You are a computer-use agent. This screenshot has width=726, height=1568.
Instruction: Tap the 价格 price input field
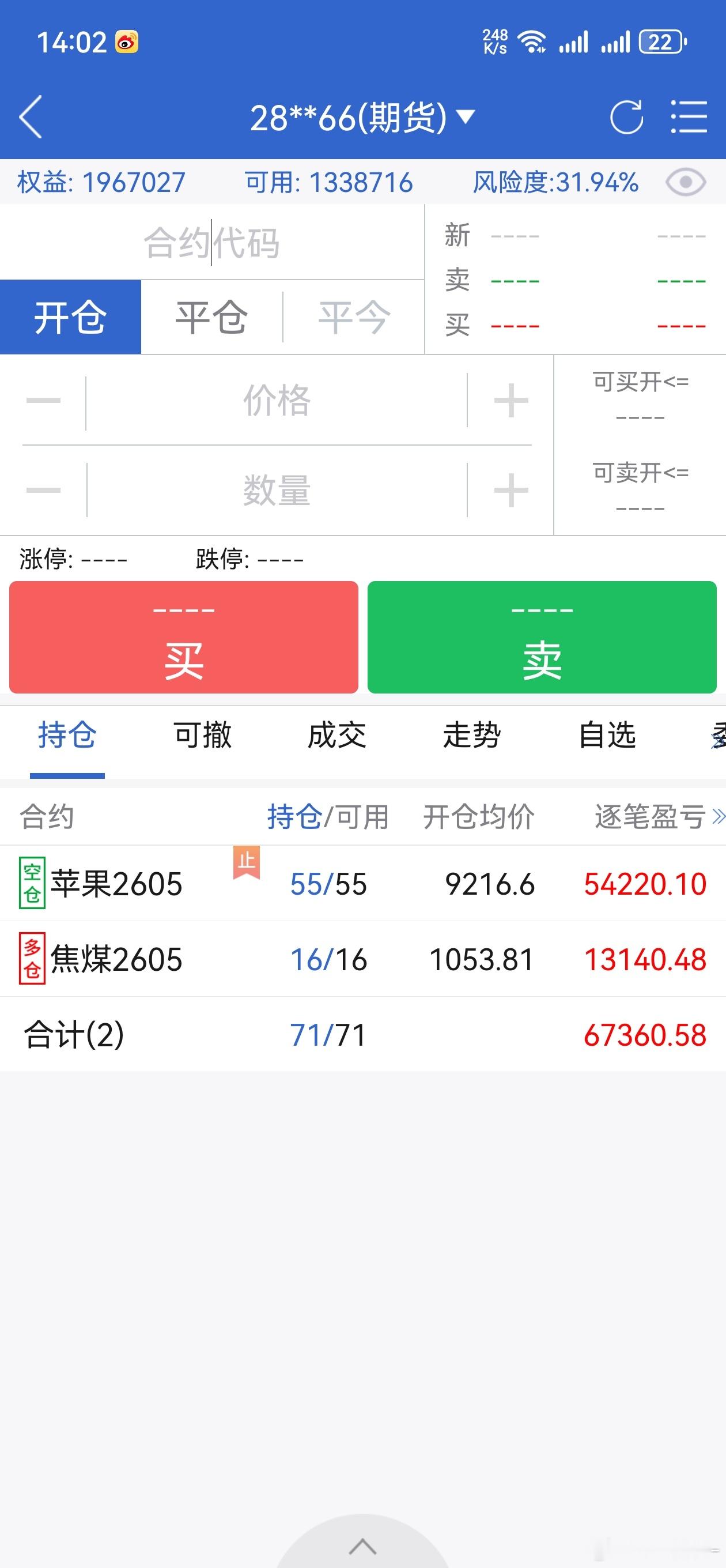[x=277, y=401]
